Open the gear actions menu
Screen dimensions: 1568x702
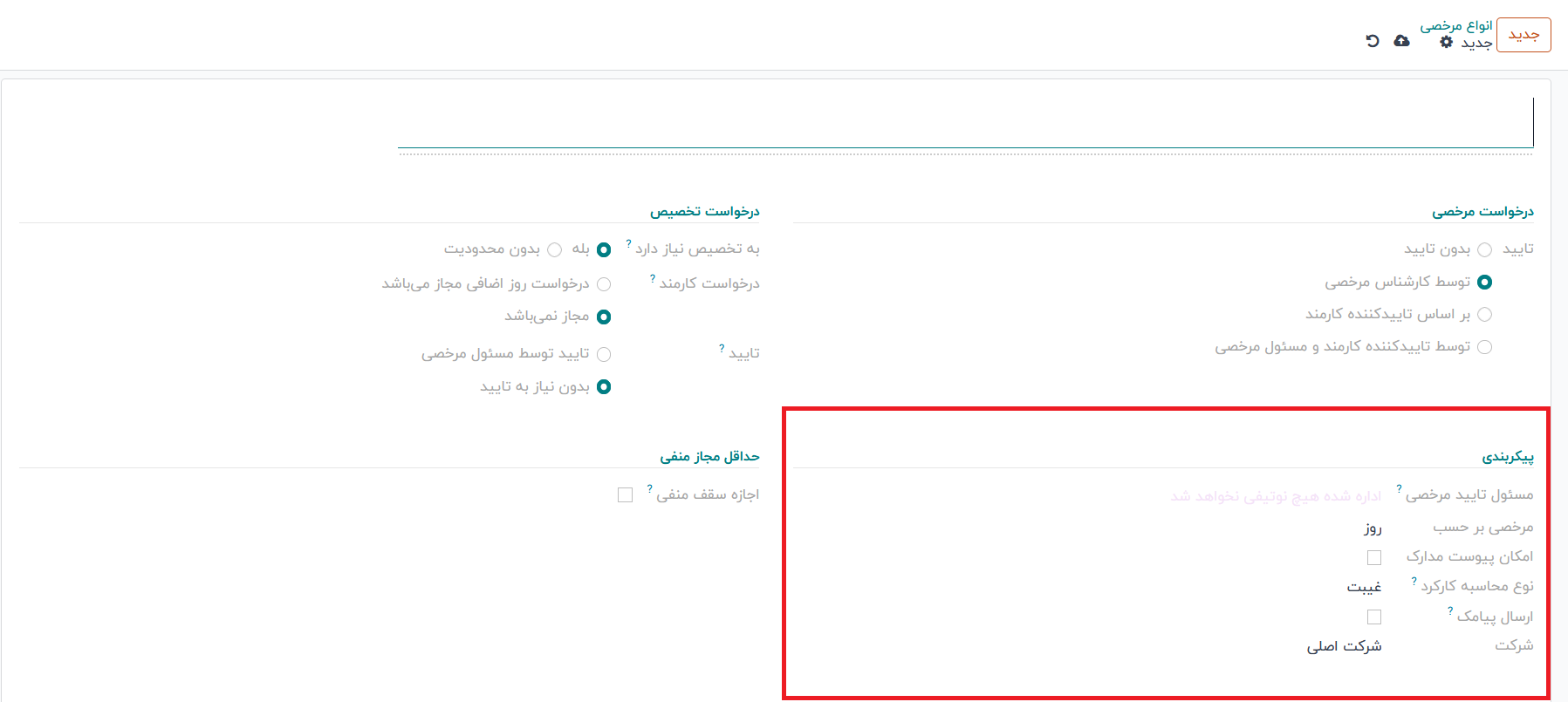click(x=1447, y=42)
